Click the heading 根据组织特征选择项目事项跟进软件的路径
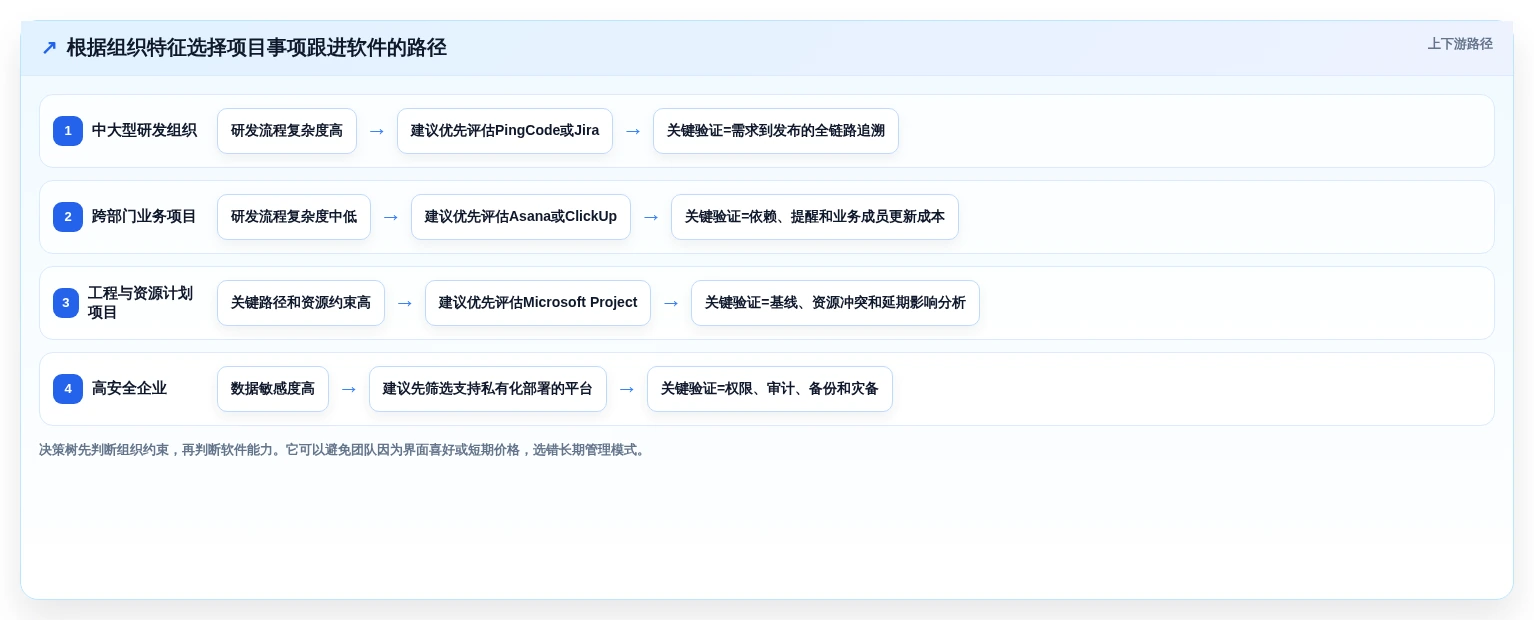The width and height of the screenshot is (1534, 620). click(256, 48)
